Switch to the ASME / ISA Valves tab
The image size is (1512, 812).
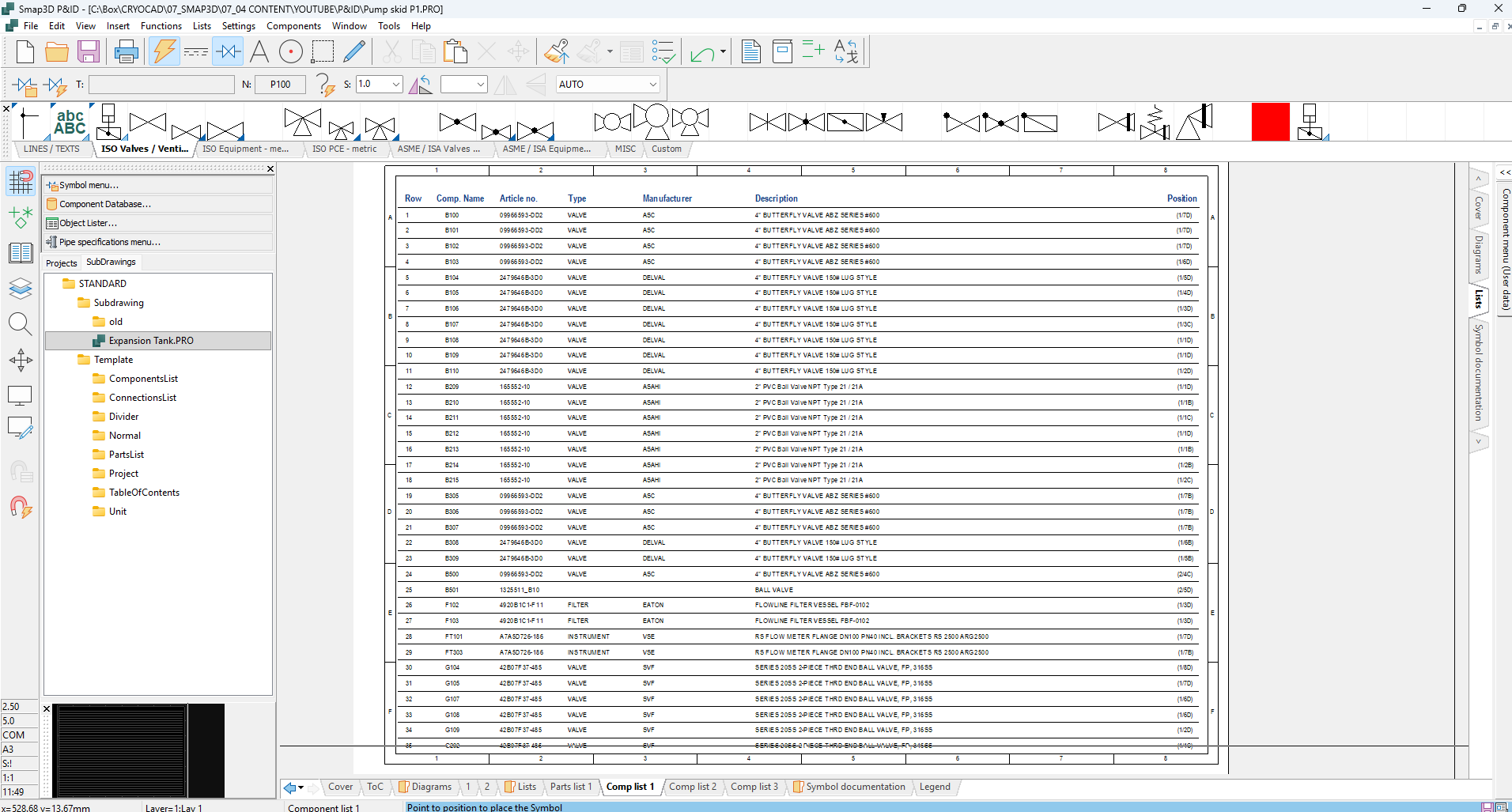(438, 149)
